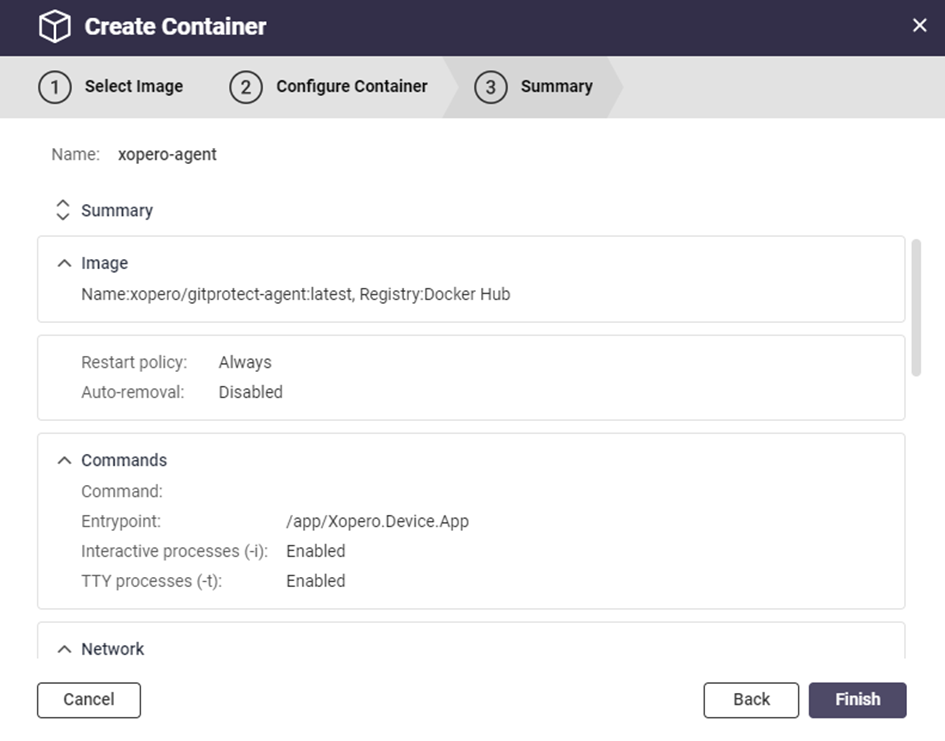Click the summary panel vertical scrollbar

point(916,307)
